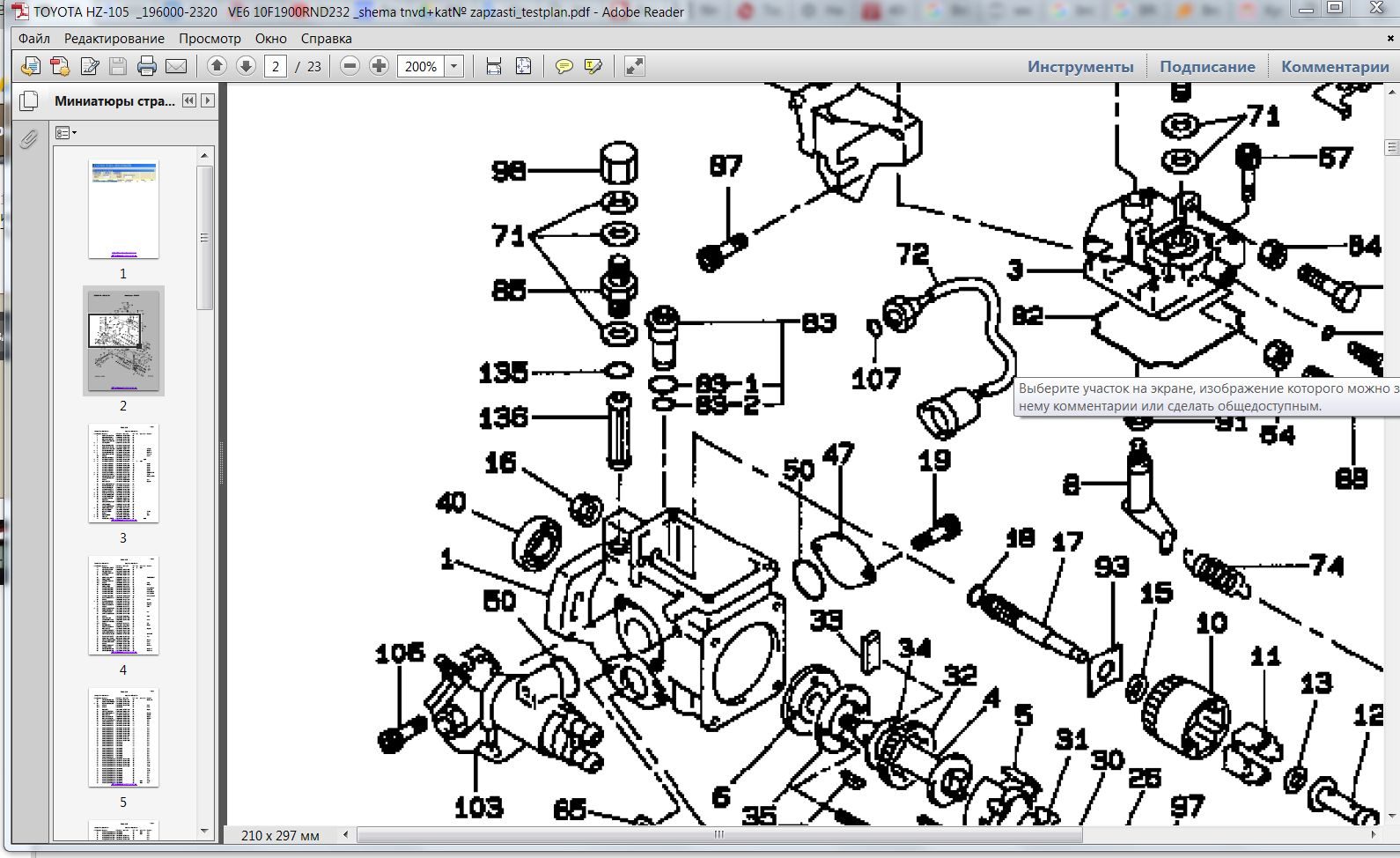This screenshot has width=1400, height=858.
Task: Click horizontal scrollbar left arrow
Action: click(x=345, y=834)
